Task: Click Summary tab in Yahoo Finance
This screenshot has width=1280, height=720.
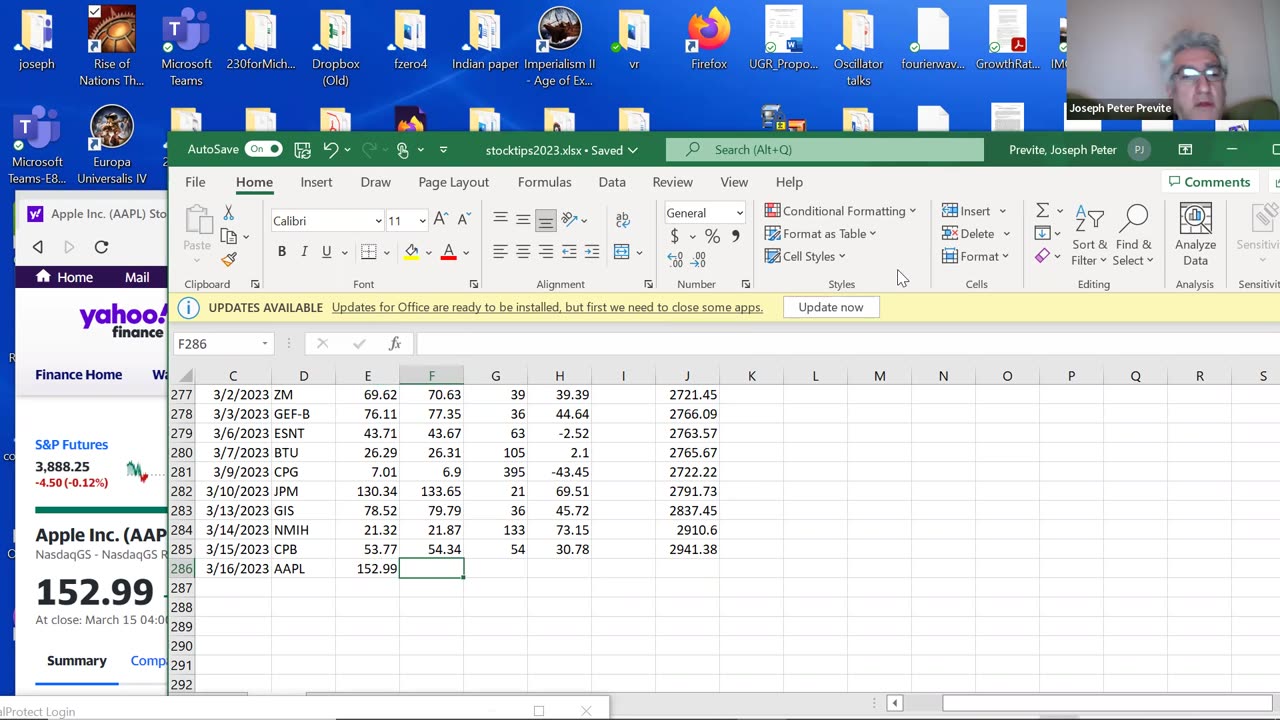Action: 76,661
